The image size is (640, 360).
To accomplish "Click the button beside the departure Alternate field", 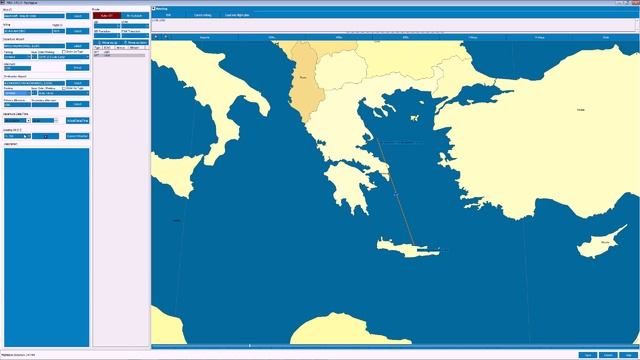I will (x=78, y=68).
